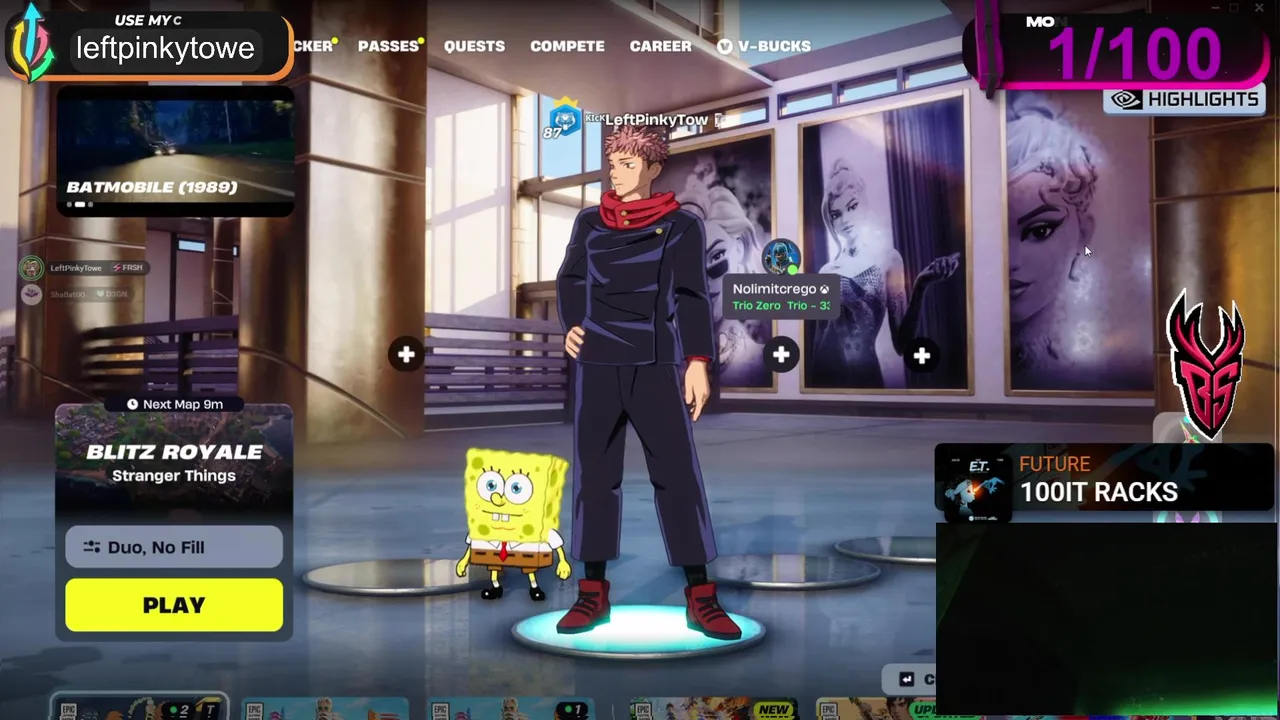The width and height of the screenshot is (1280, 720).
Task: Click the SpongeBob companion character
Action: pos(514,525)
